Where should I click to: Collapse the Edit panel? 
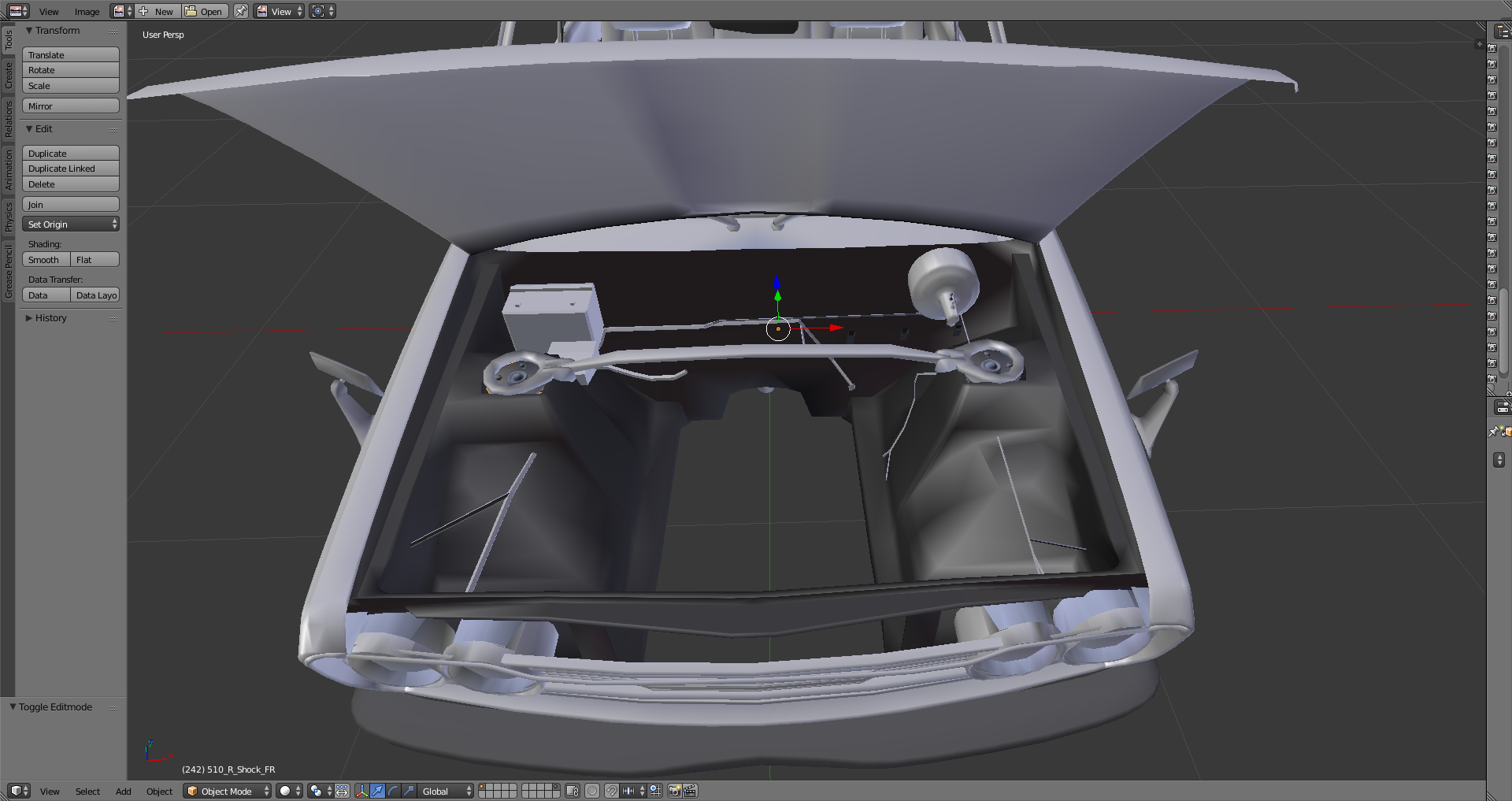[x=29, y=129]
